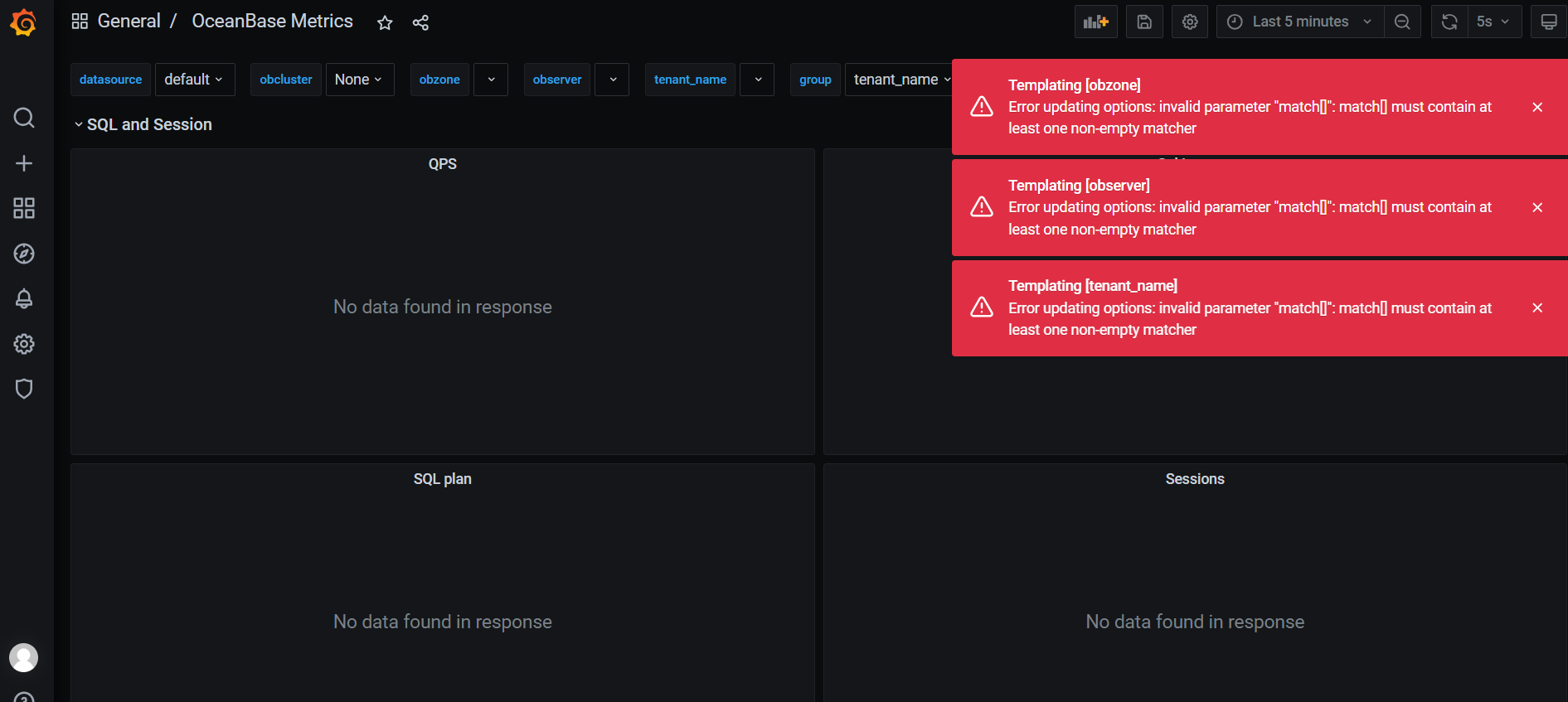Click the observer variable label
Image resolution: width=1568 pixels, height=702 pixels.
(x=557, y=80)
